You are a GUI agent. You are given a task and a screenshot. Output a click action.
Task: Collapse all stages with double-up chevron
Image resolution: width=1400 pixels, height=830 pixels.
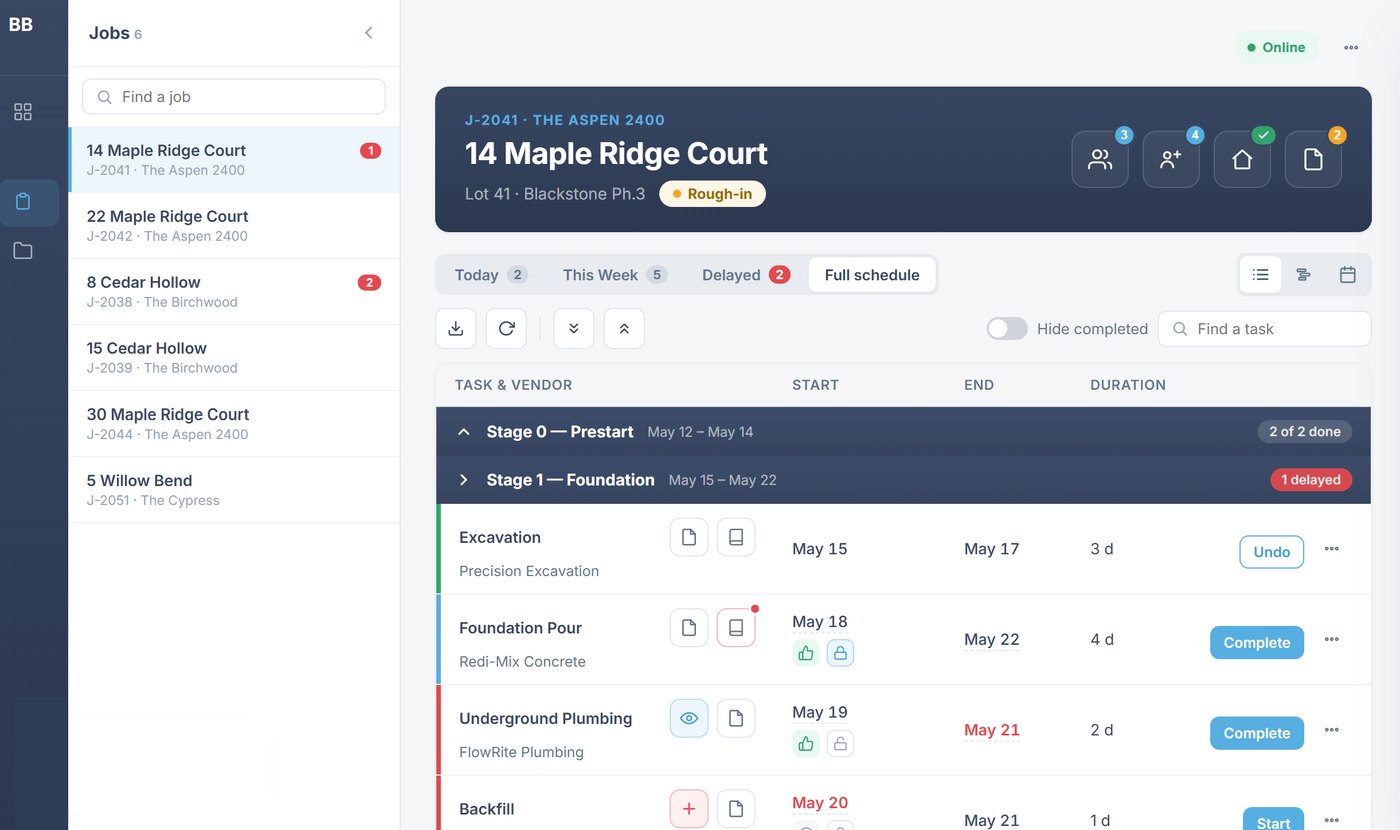click(624, 328)
